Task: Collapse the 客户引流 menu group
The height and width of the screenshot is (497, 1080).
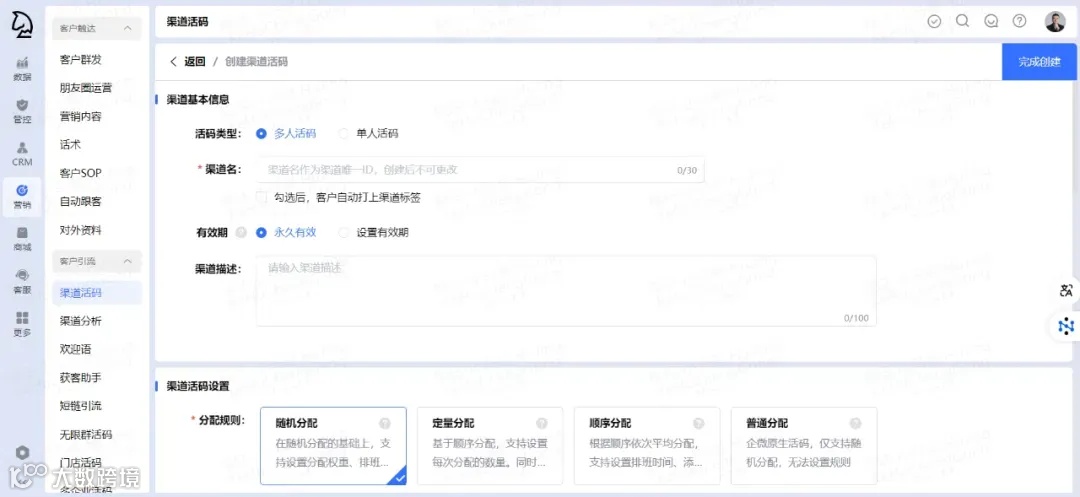Action: pos(97,262)
